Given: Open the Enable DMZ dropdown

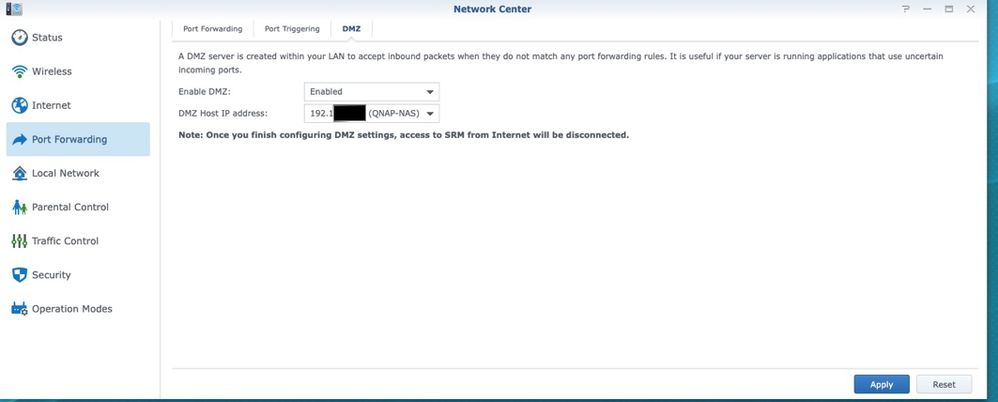Looking at the screenshot, I should (x=372, y=92).
